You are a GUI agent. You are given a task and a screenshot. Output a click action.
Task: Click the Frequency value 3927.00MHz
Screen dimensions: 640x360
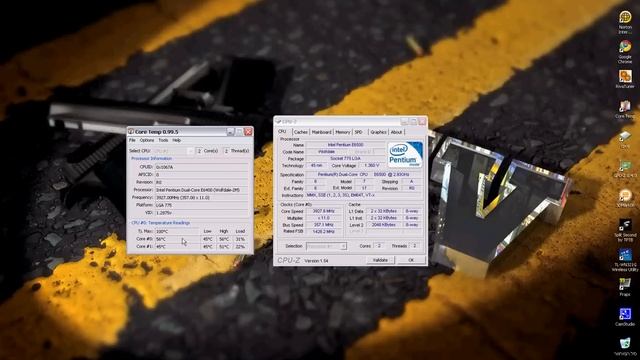coord(202,198)
